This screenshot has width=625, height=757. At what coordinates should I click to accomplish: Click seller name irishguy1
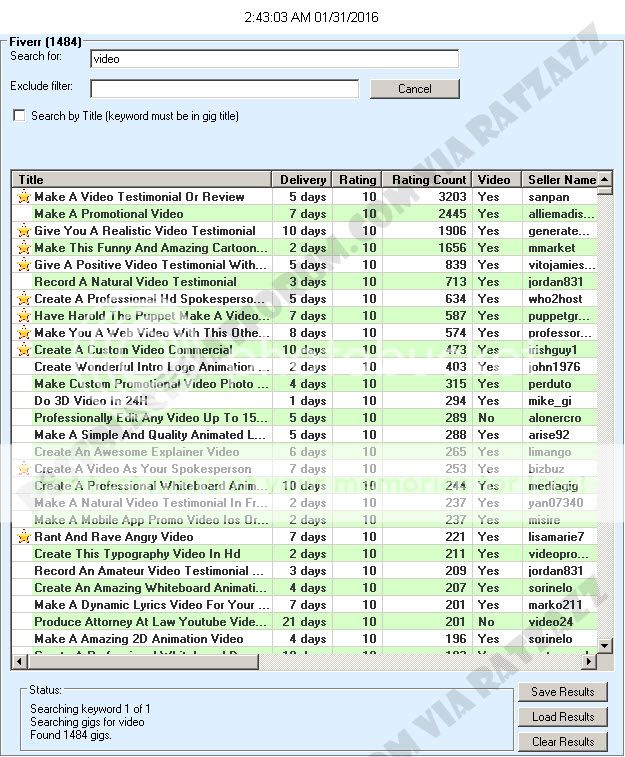click(553, 350)
